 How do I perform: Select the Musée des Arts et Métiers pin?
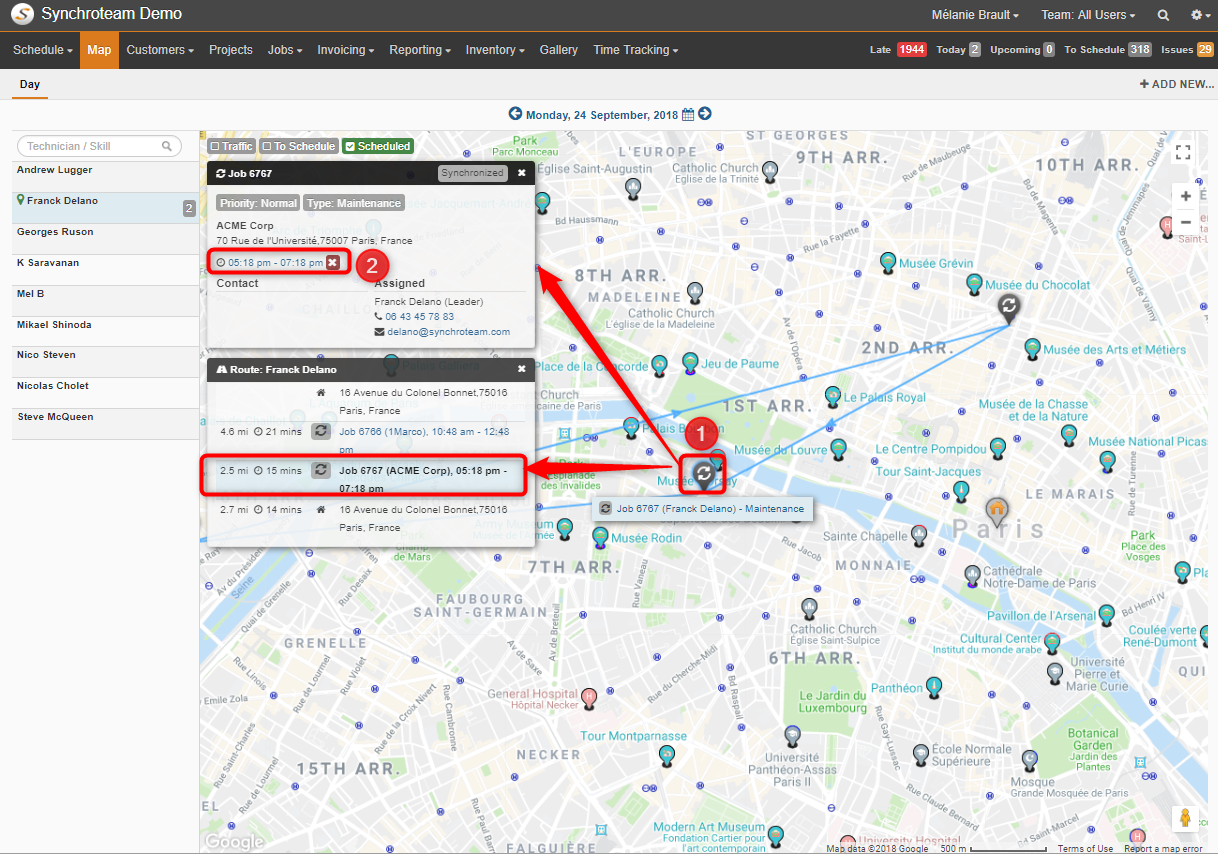click(1032, 349)
